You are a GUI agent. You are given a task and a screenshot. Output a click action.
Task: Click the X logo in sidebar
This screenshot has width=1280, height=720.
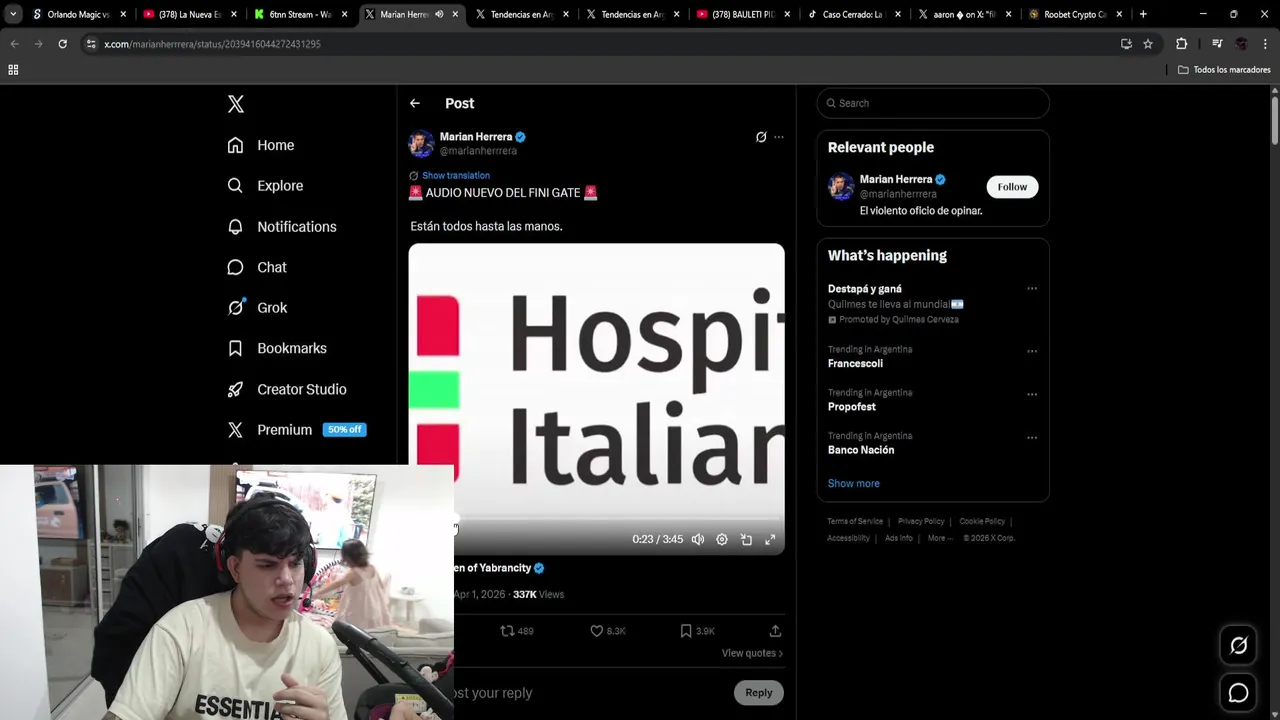tap(236, 104)
